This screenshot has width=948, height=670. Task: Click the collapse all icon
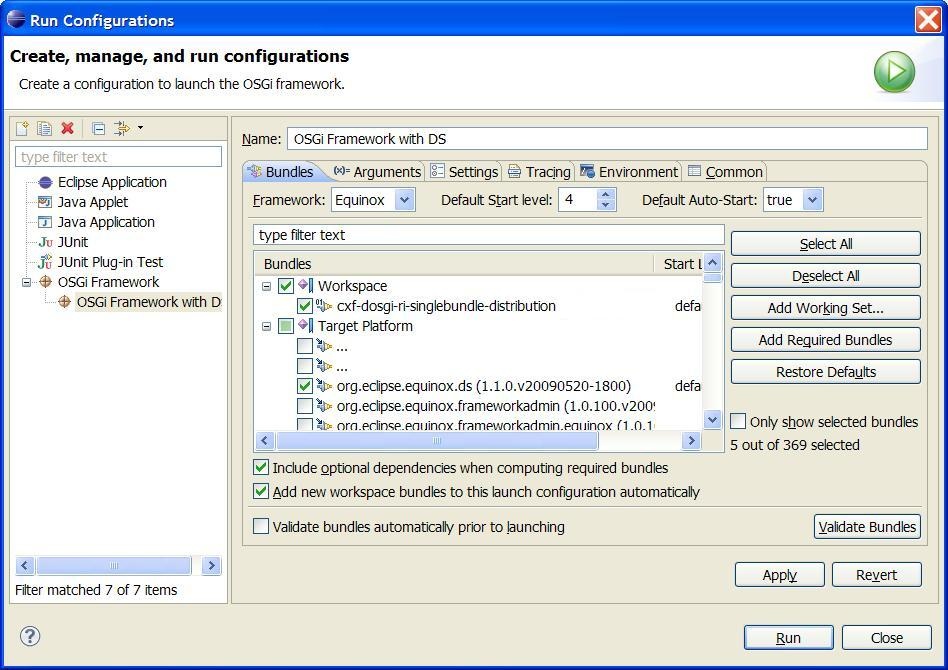coord(98,128)
